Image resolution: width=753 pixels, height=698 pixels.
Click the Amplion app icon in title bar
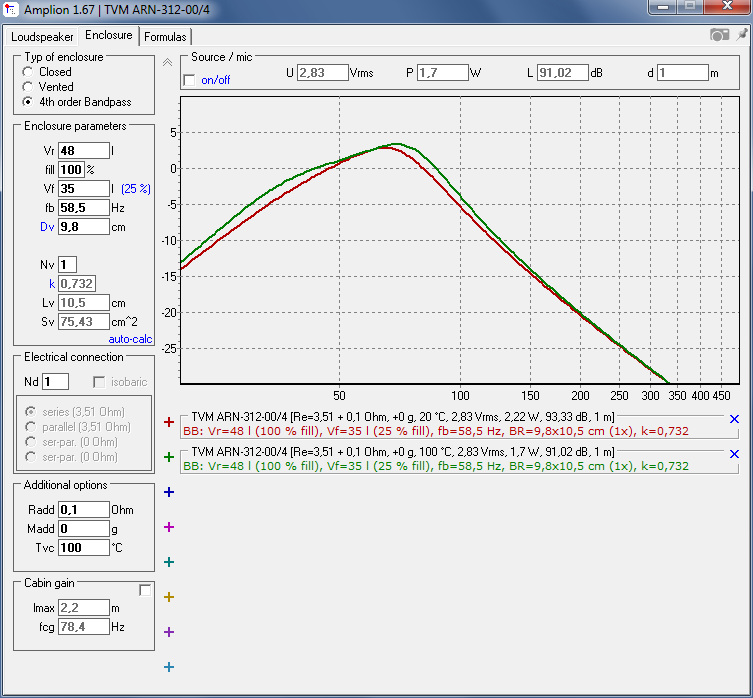(x=11, y=10)
